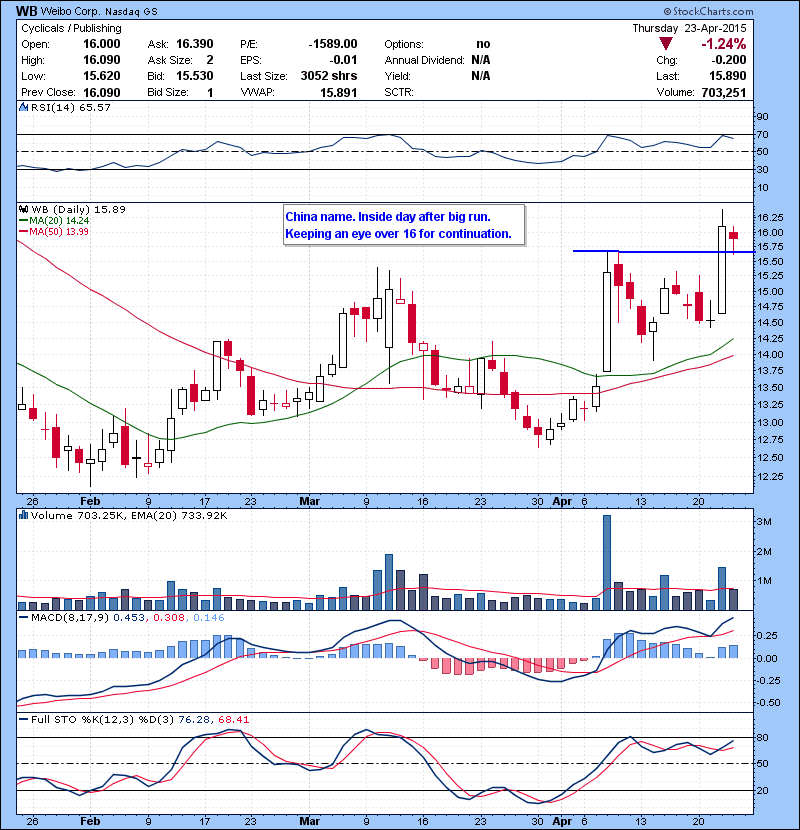Click the Ask price 16.390
Screen dimensions: 800x830
pos(194,44)
